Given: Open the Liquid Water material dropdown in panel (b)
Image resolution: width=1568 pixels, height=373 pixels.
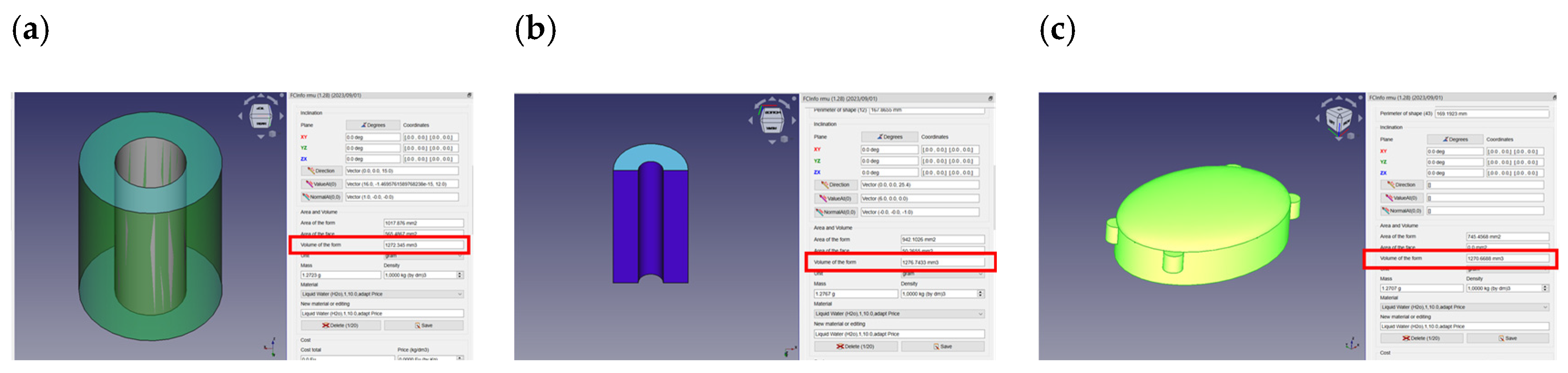Looking at the screenshot, I should click(898, 314).
